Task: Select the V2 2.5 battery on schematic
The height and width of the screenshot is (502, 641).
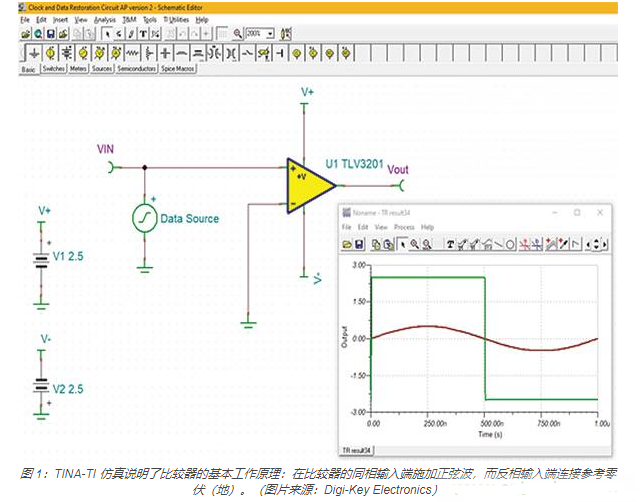Action: 41,385
